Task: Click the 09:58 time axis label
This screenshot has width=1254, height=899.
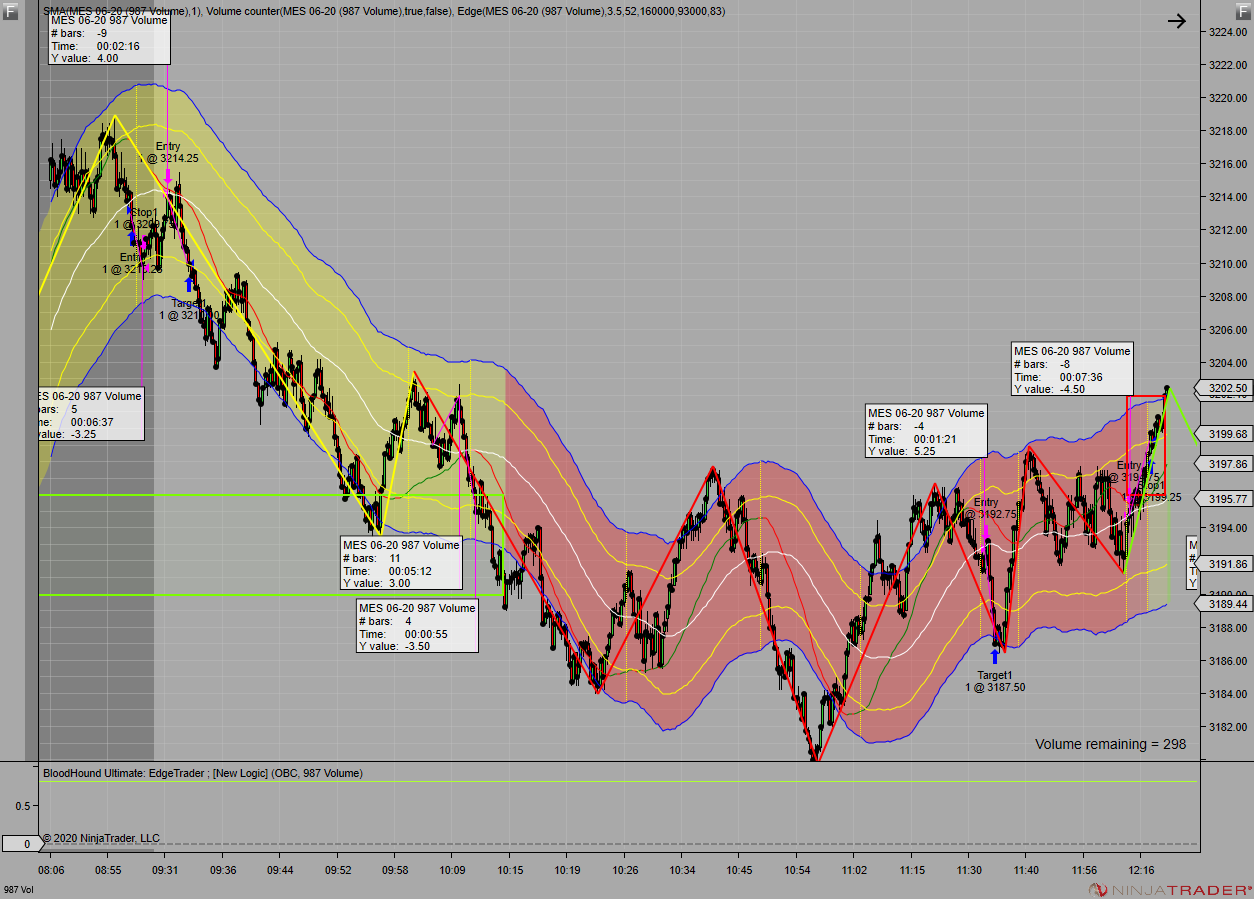Action: pyautogui.click(x=395, y=871)
